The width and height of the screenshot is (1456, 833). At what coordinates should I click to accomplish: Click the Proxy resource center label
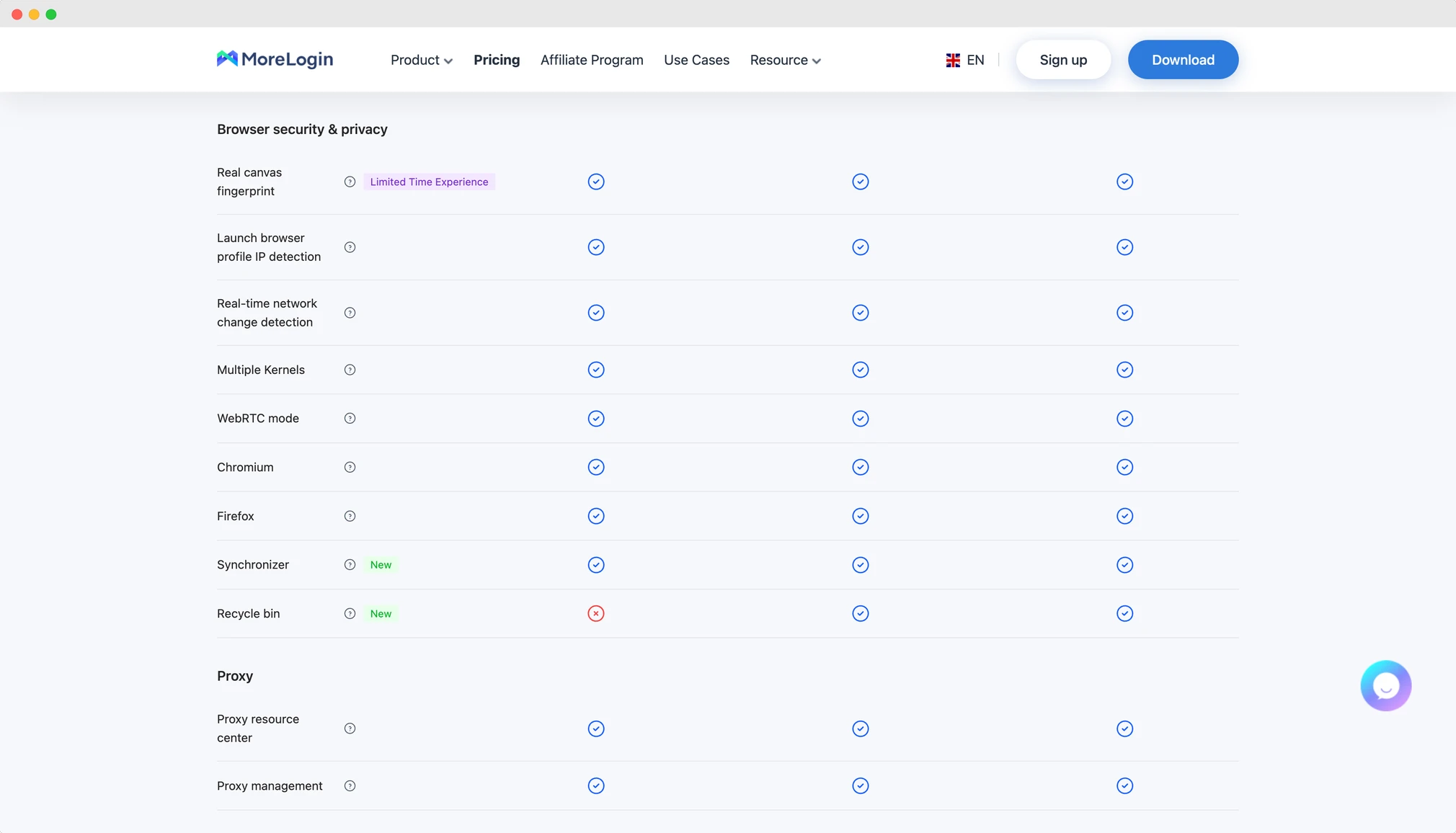(258, 729)
